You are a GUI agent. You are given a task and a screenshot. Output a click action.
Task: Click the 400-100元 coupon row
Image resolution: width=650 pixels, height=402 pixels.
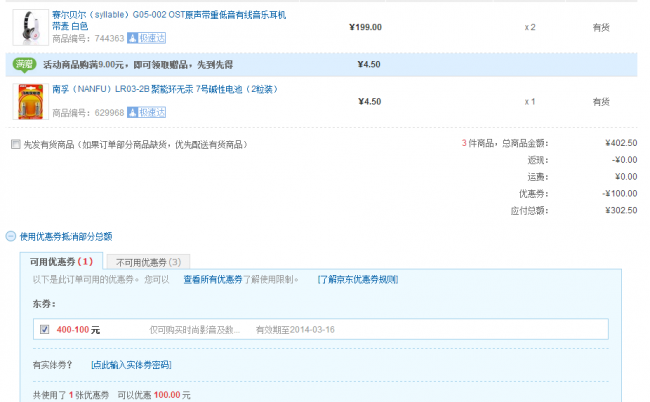tap(320, 329)
